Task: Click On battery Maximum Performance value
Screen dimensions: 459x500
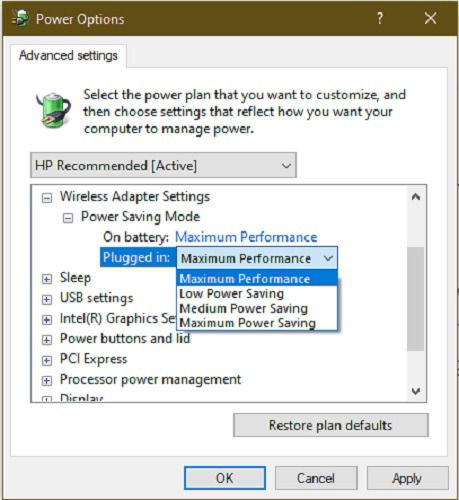Action: 246,237
